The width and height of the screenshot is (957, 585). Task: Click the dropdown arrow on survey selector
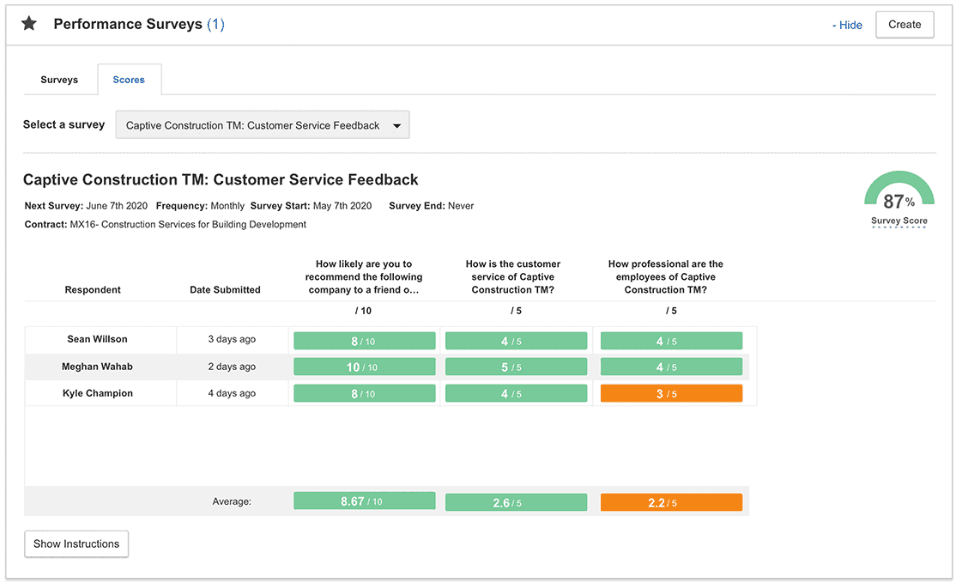point(397,126)
